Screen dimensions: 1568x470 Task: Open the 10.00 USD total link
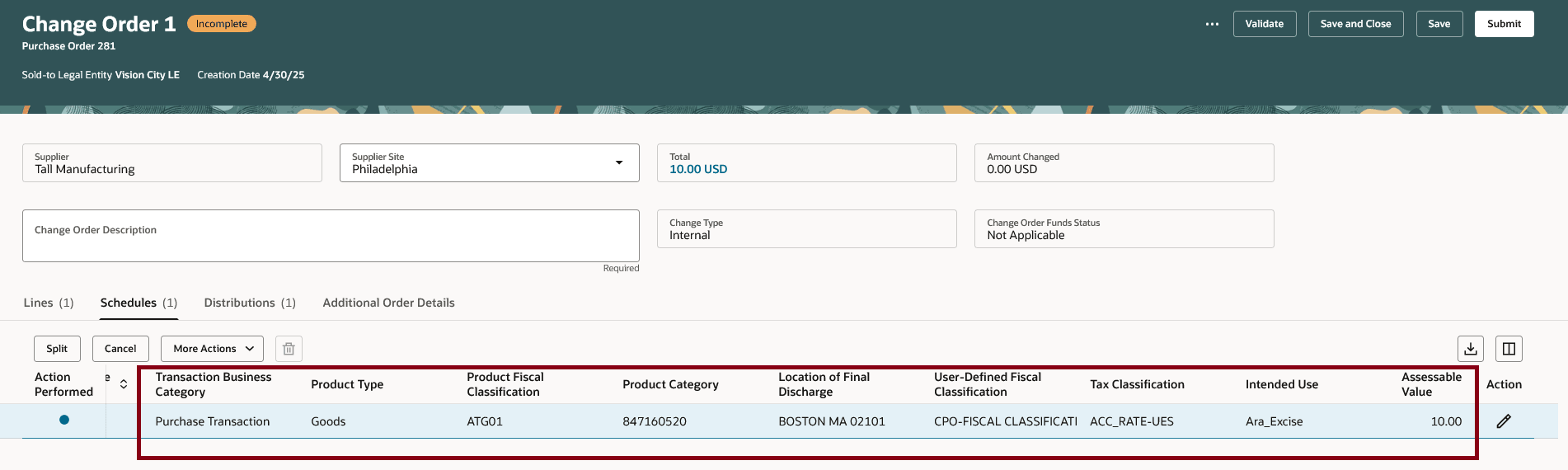(698, 169)
